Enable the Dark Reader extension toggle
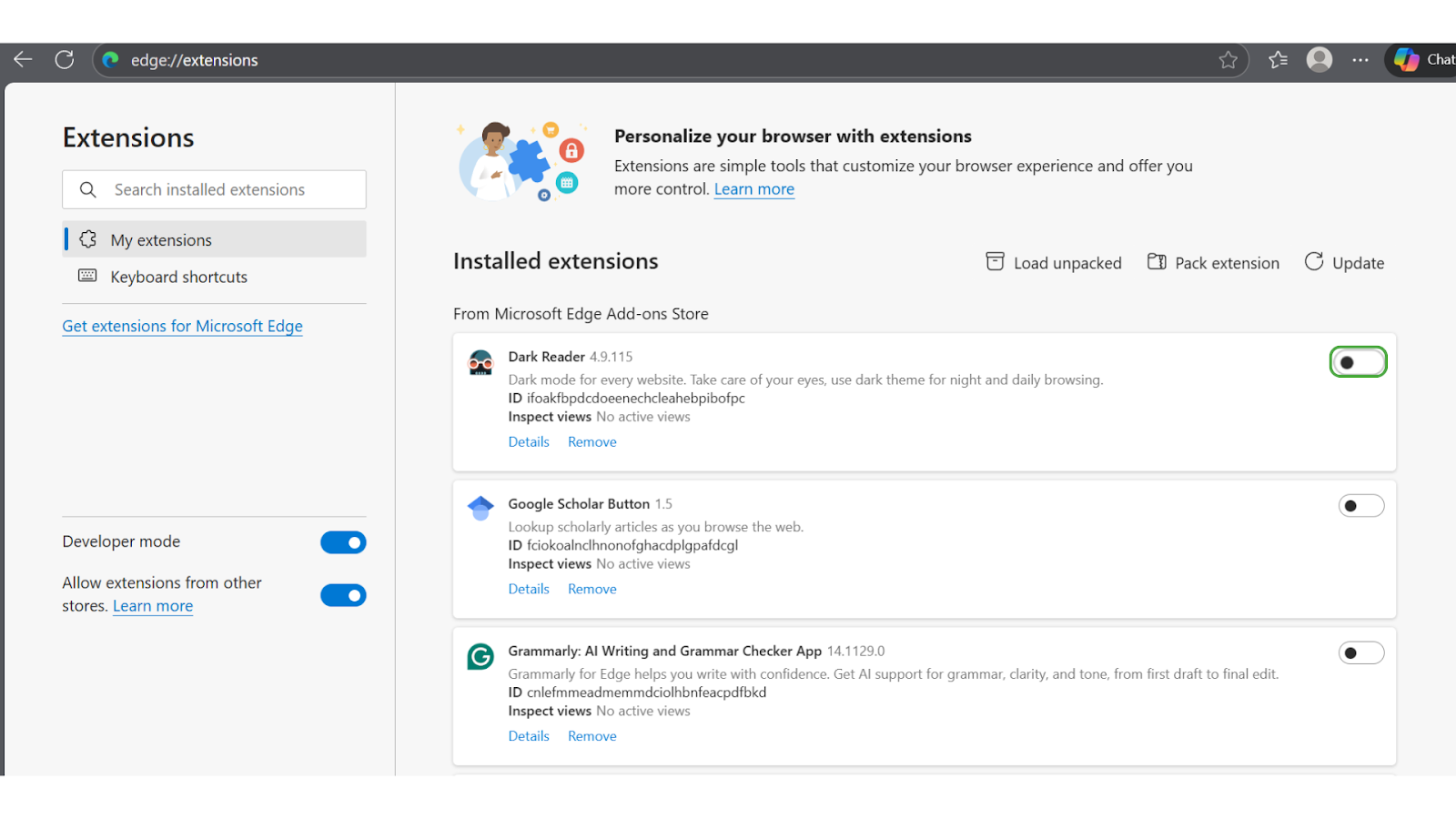 (1359, 362)
